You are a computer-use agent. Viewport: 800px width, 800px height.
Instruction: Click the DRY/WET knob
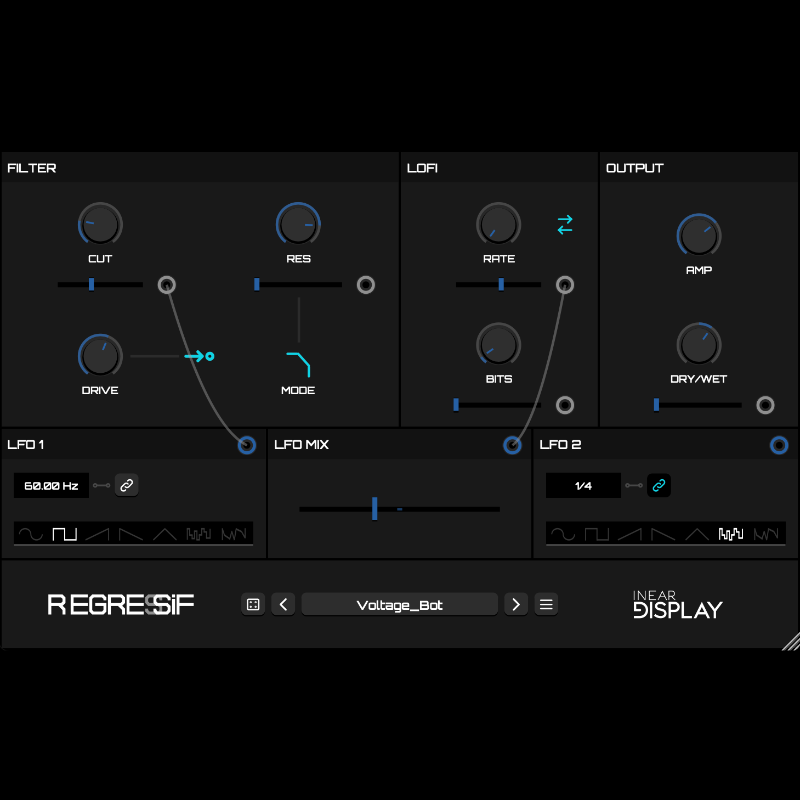[699, 344]
